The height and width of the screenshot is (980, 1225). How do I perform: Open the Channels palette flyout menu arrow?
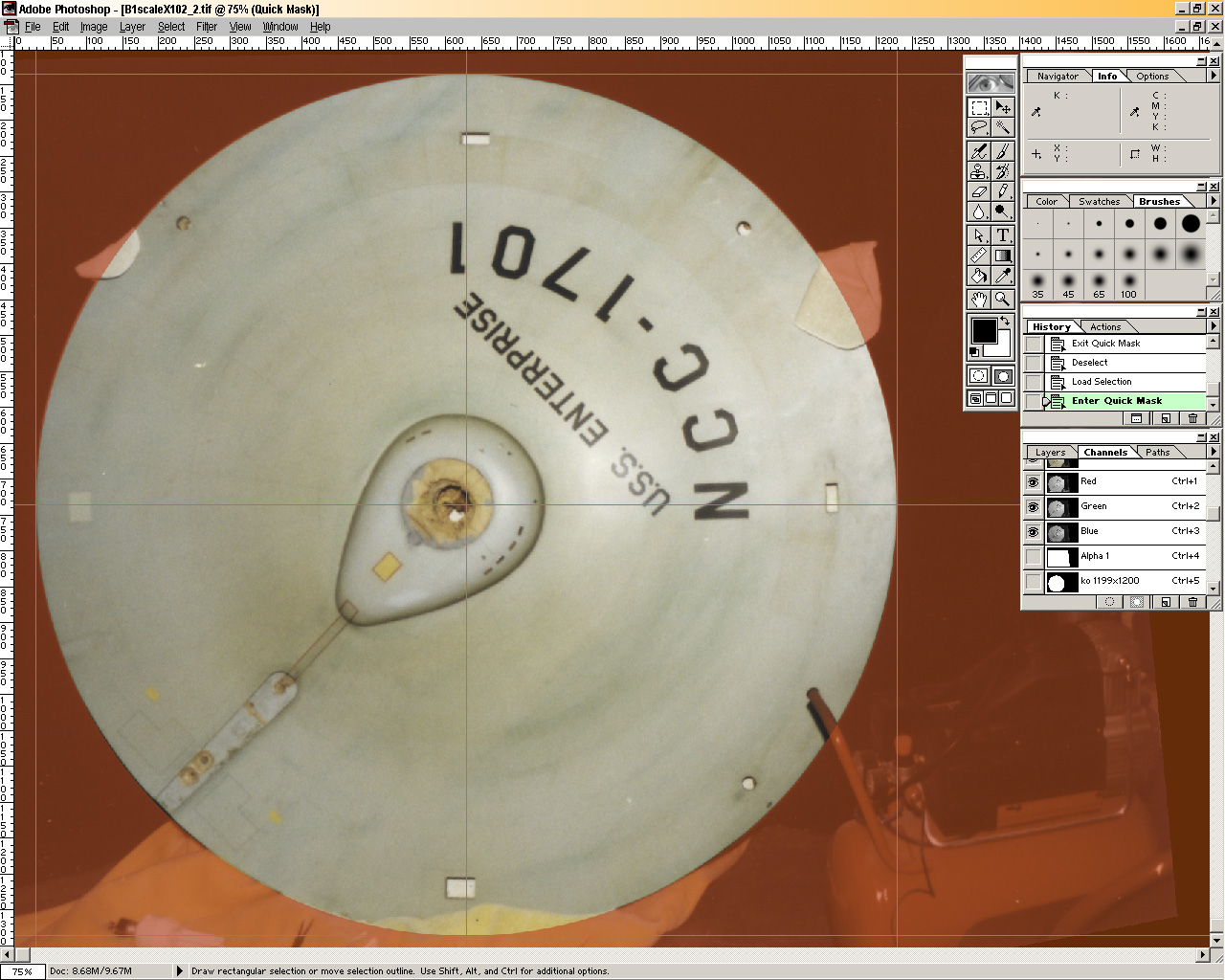coord(1214,452)
